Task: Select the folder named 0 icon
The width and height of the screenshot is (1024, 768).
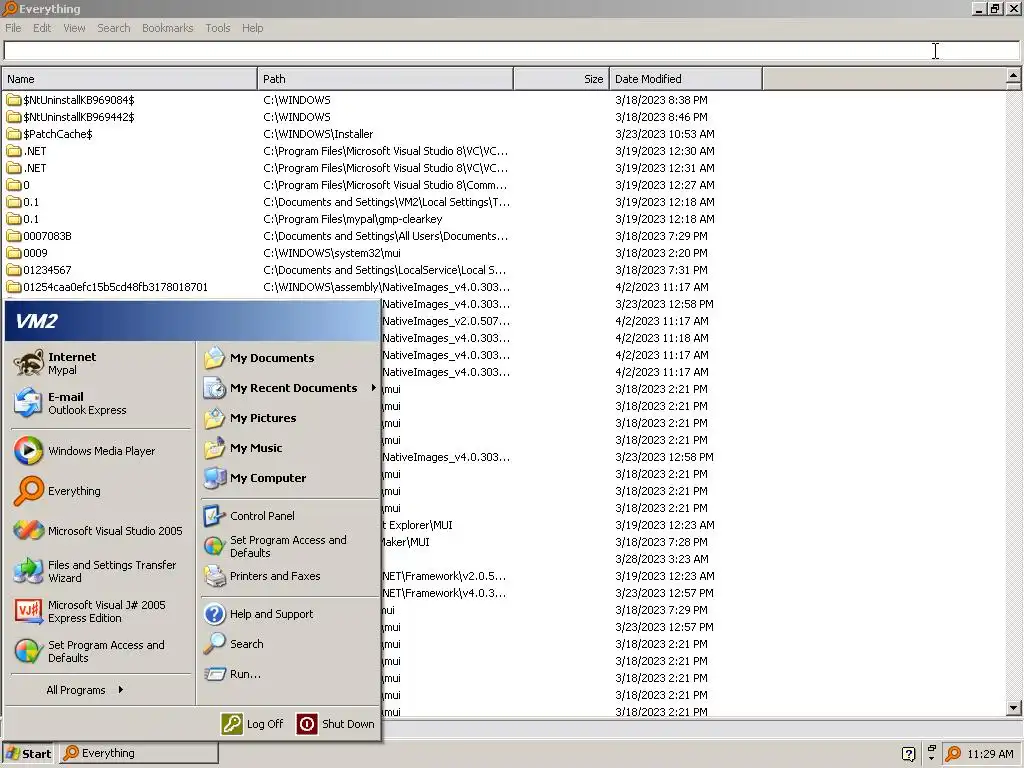Action: (x=14, y=185)
